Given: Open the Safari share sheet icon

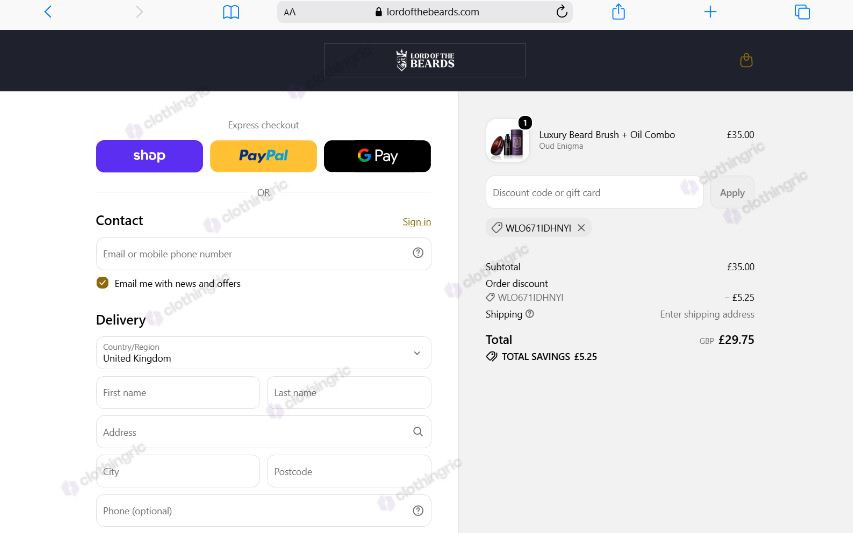Looking at the screenshot, I should click(619, 11).
